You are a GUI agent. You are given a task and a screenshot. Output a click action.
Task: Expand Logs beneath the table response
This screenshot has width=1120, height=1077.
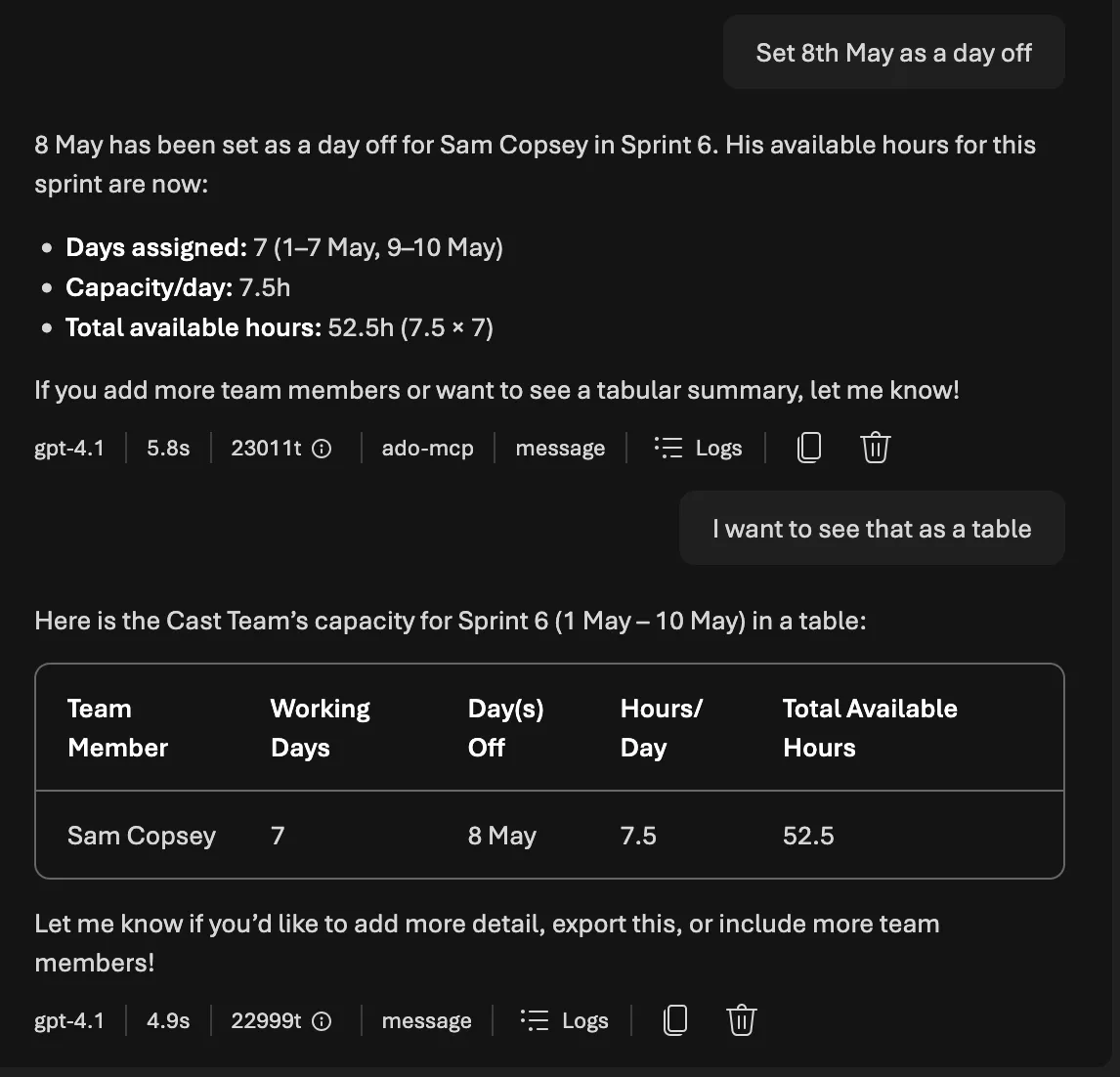point(586,1019)
